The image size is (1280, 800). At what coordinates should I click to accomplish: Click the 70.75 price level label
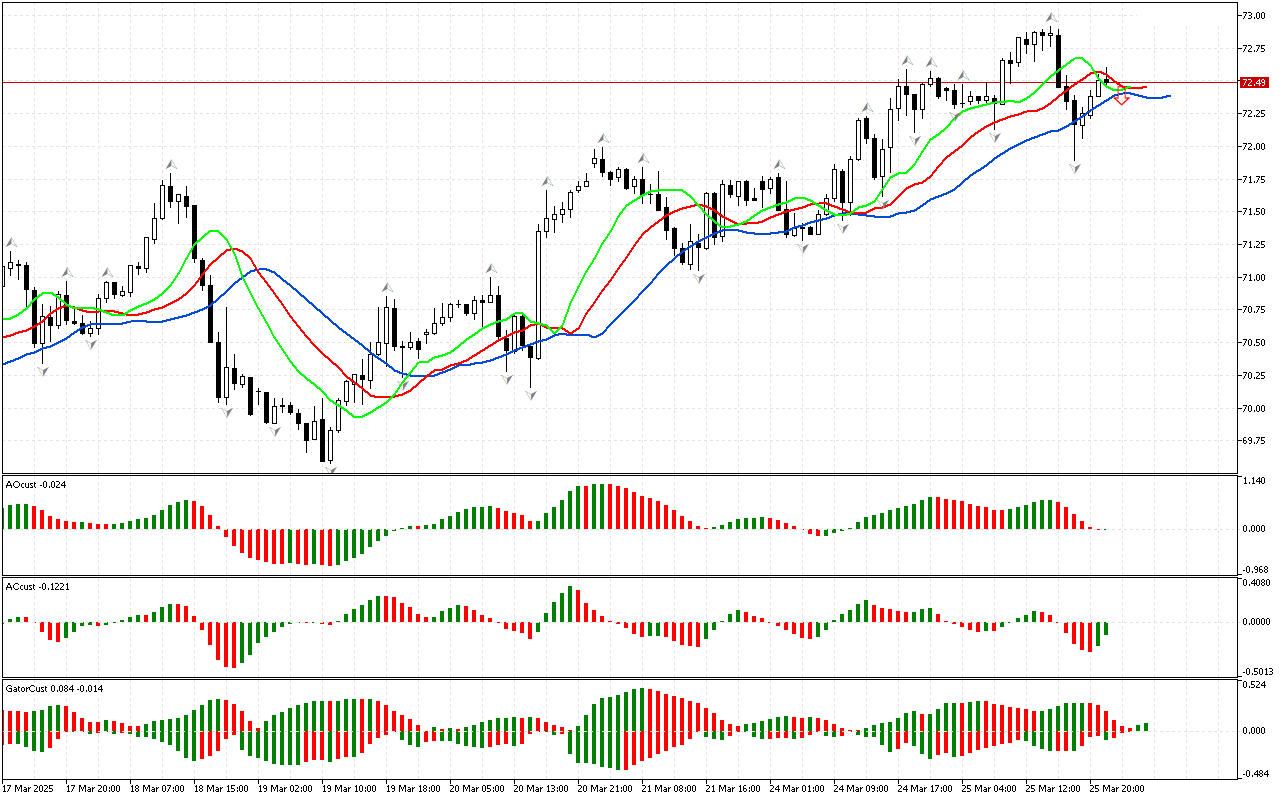1254,310
